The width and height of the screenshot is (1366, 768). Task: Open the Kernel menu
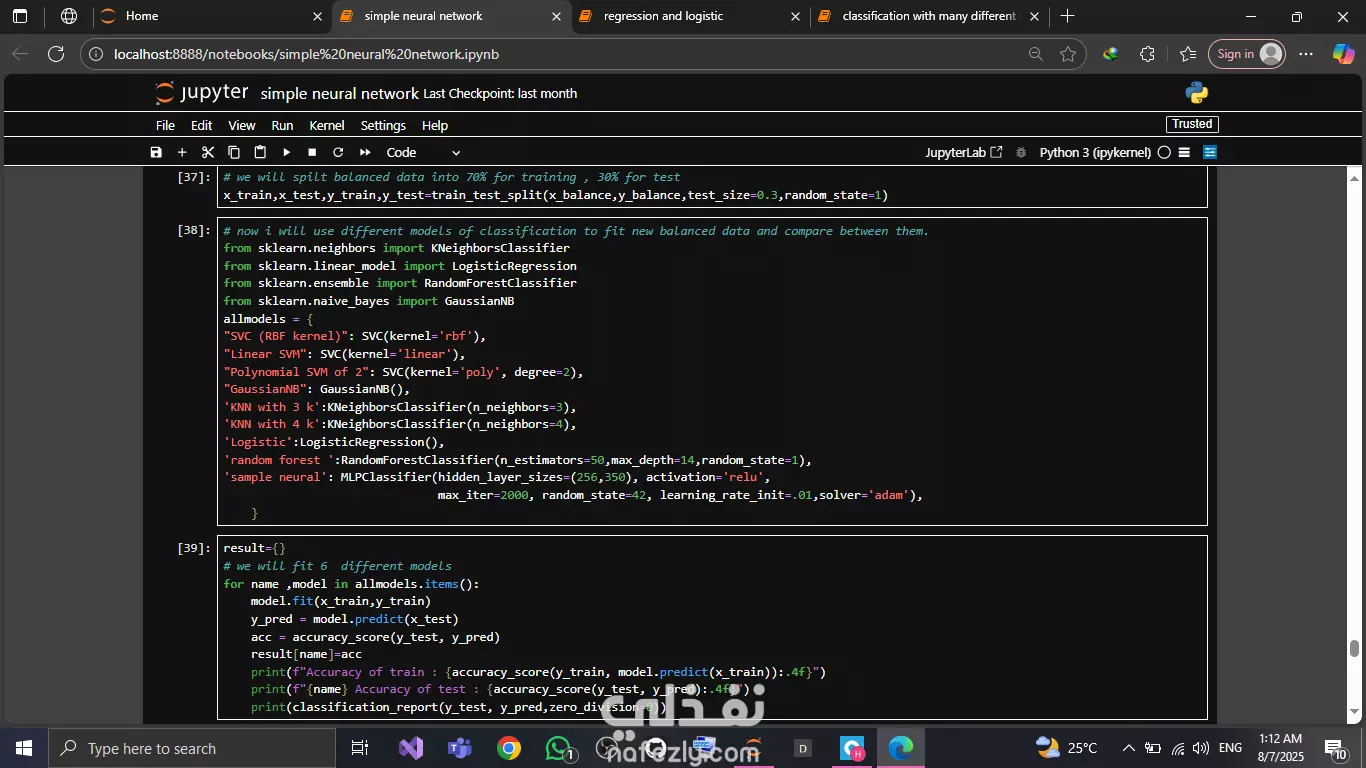click(x=327, y=125)
